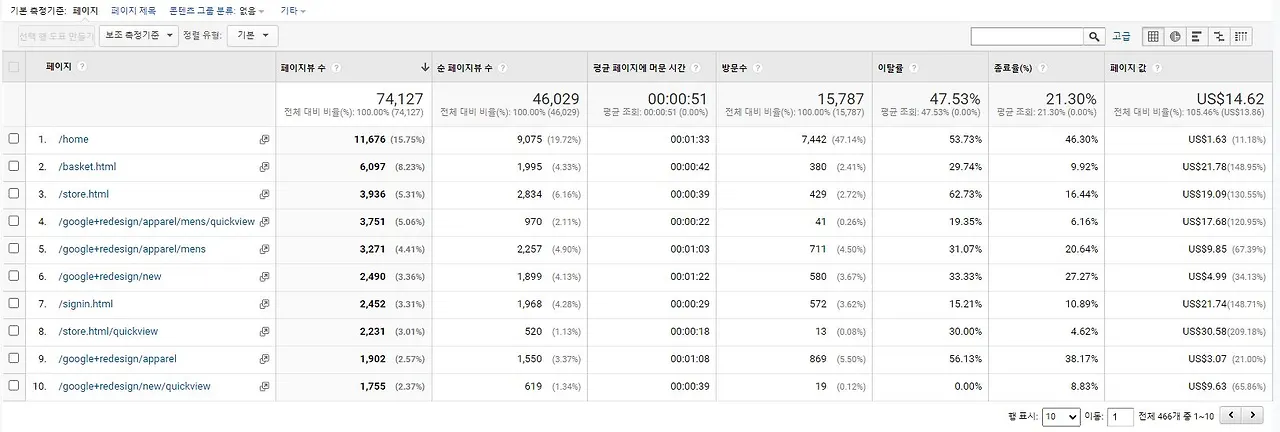
Task: Check the box for /store.html row
Action: 13,194
